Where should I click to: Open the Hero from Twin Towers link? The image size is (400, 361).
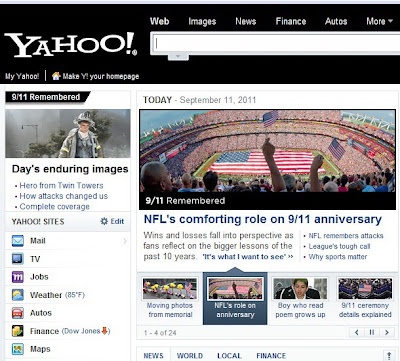pyautogui.click(x=61, y=185)
